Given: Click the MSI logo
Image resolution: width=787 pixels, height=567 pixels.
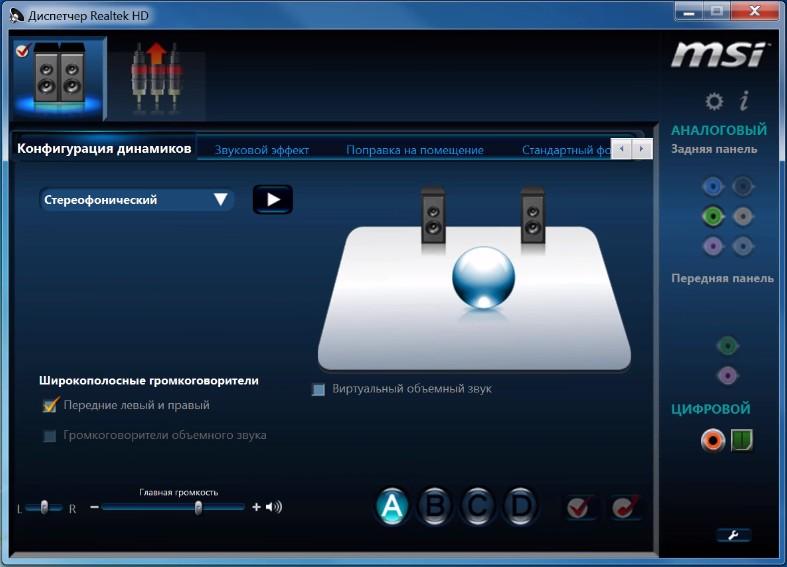Looking at the screenshot, I should 719,55.
